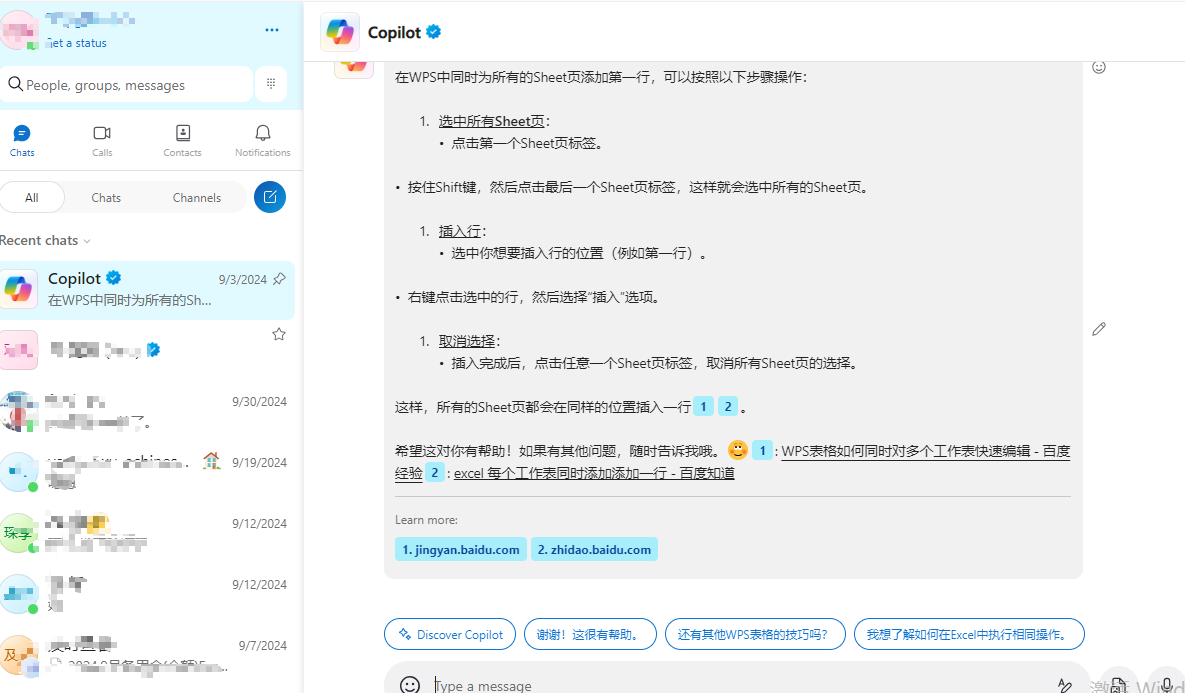Click the star icon on the second chat row
Screen dimensions: 1185x693
(x=279, y=334)
